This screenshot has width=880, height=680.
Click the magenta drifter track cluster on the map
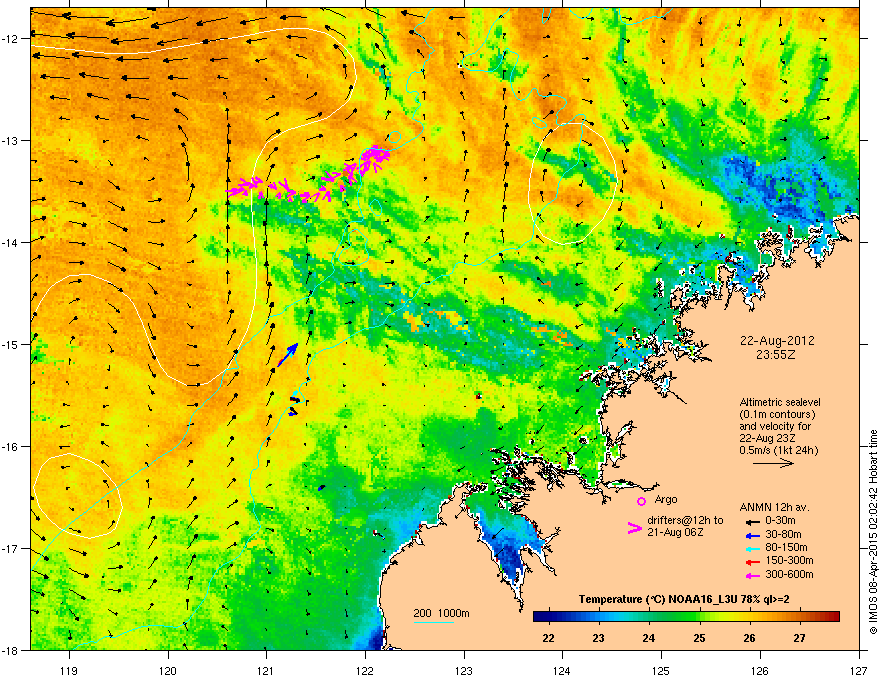click(310, 174)
